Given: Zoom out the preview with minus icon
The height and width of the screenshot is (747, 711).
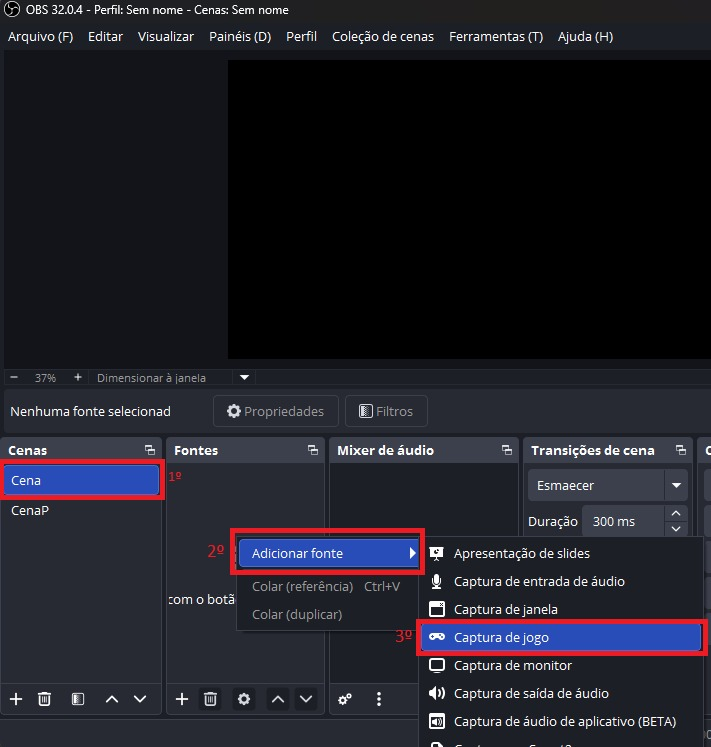Looking at the screenshot, I should (14, 377).
